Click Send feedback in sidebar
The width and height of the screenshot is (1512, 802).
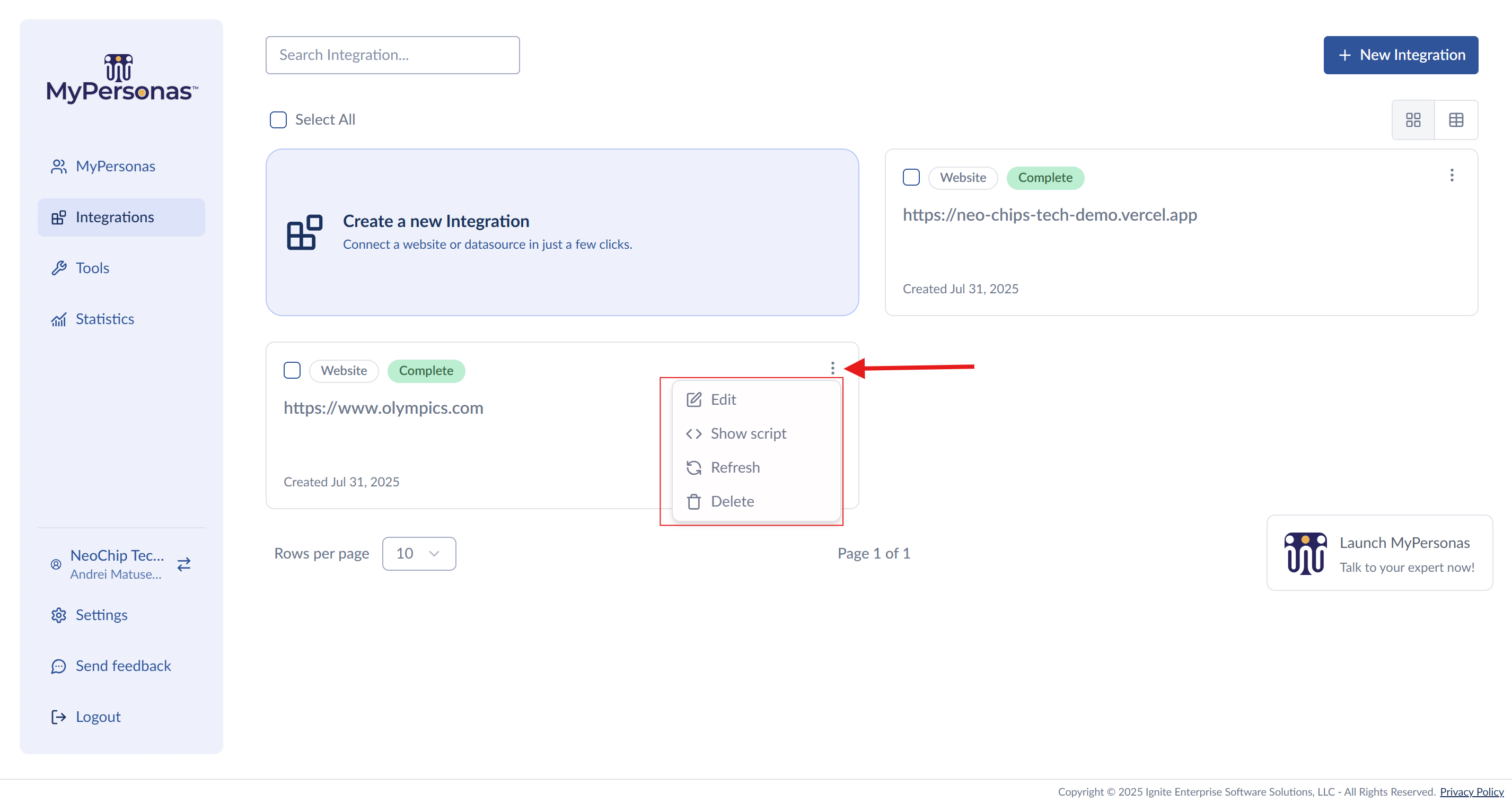pyautogui.click(x=121, y=666)
